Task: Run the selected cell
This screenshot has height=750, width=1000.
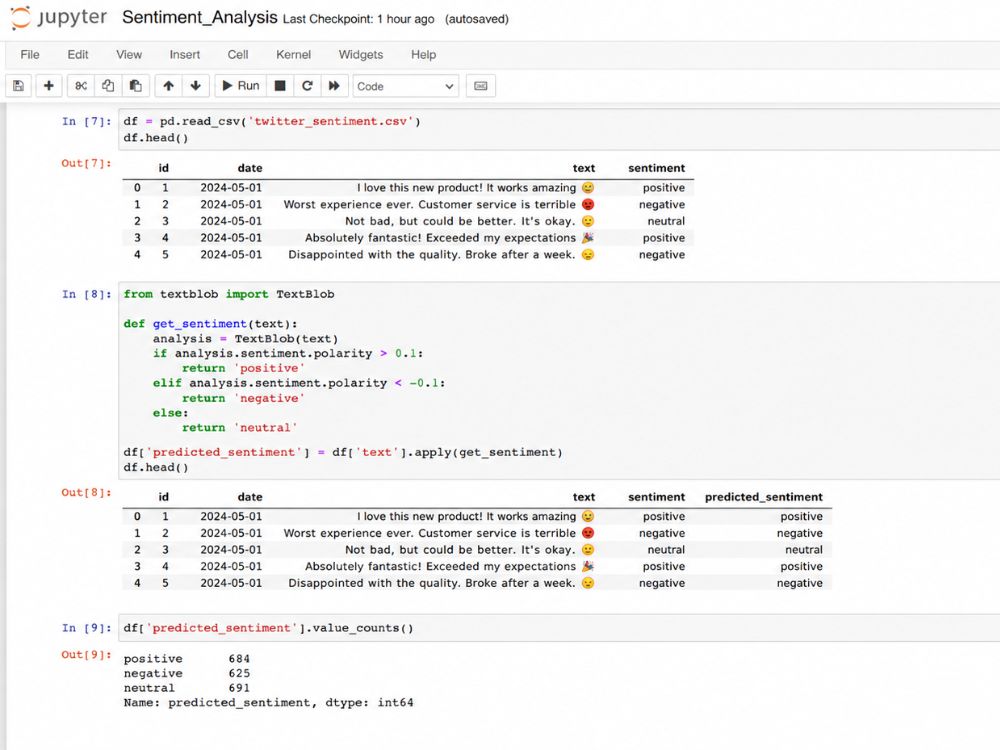Action: [241, 86]
